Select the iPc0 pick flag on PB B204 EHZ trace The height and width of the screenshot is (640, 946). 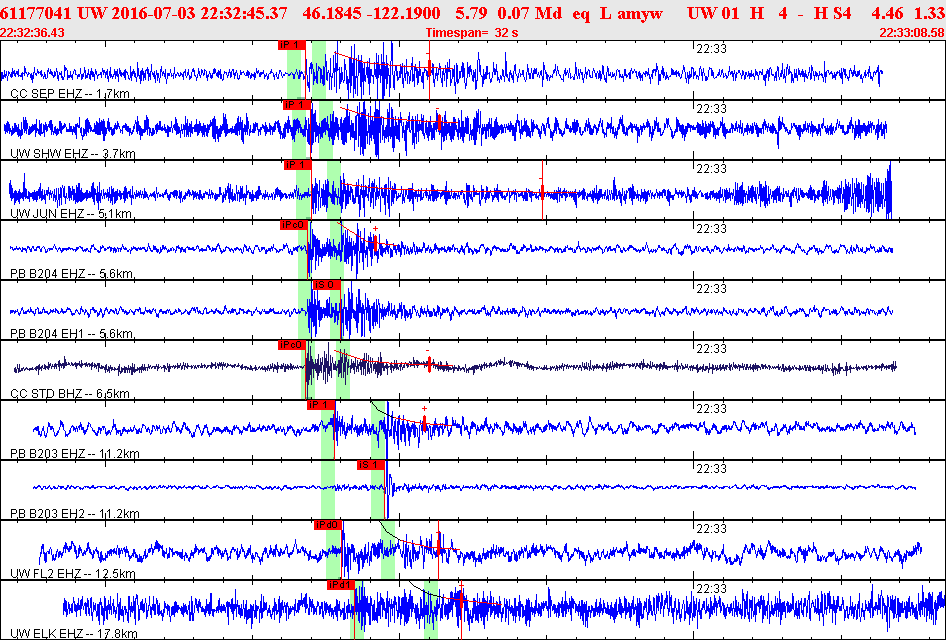tap(294, 225)
